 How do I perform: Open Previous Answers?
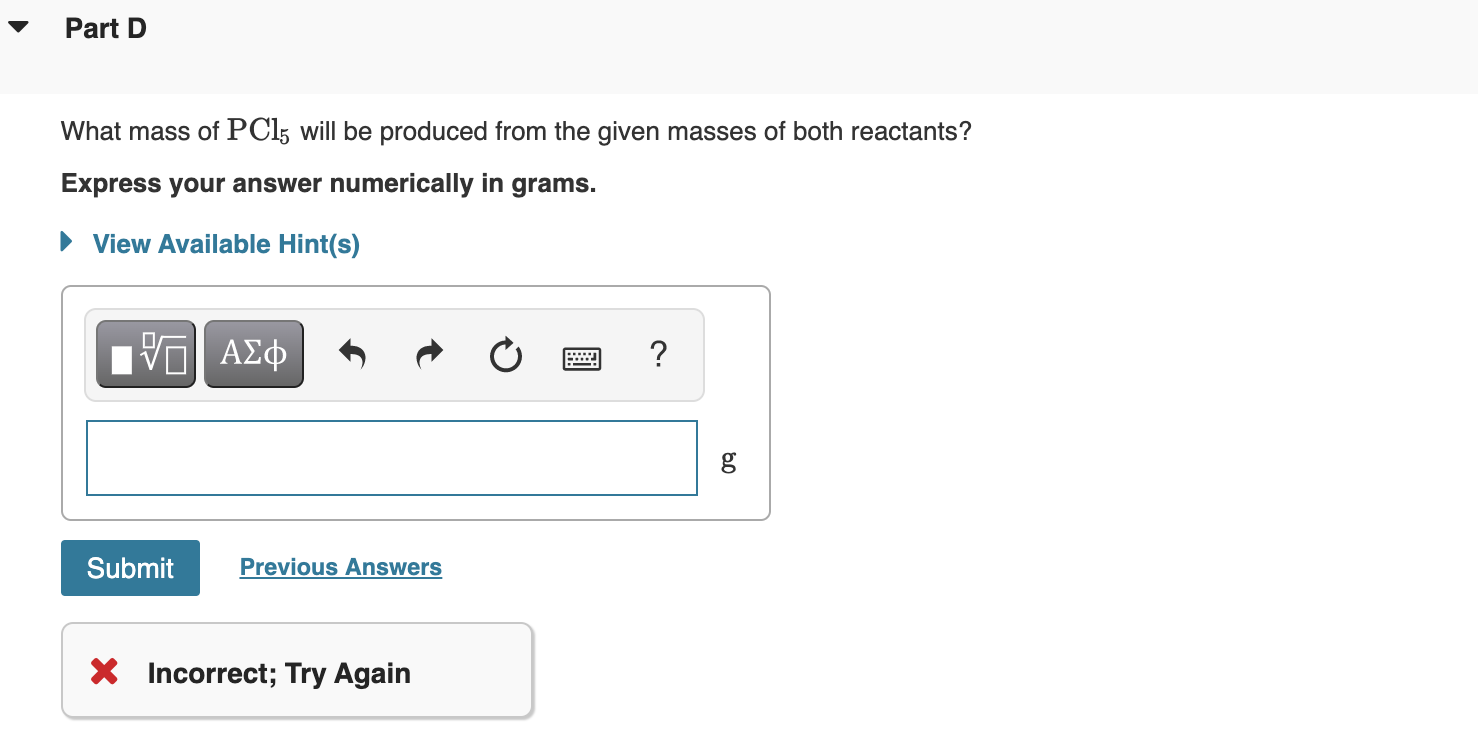tap(340, 567)
